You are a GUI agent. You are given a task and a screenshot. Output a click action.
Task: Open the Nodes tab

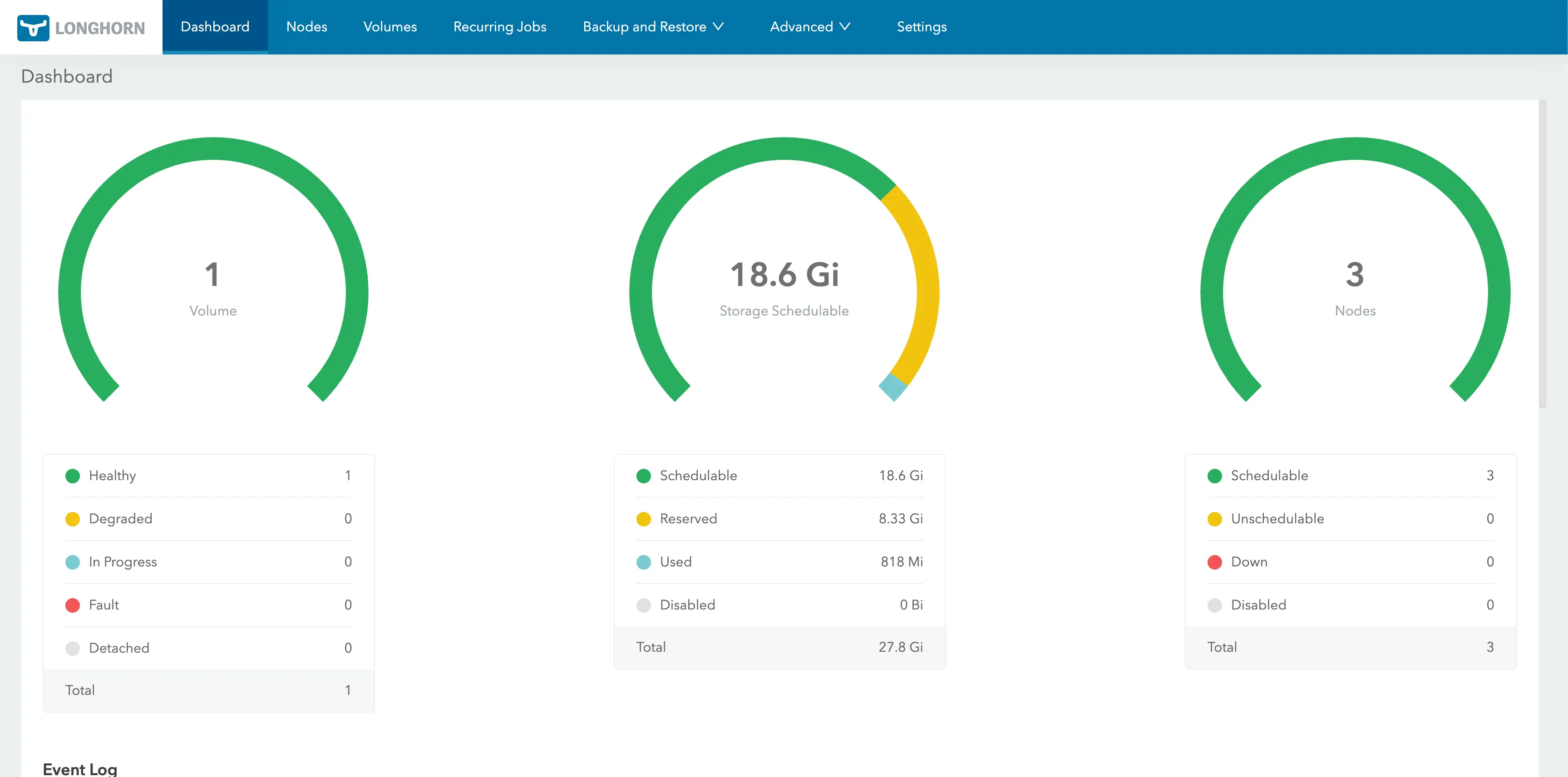point(306,27)
